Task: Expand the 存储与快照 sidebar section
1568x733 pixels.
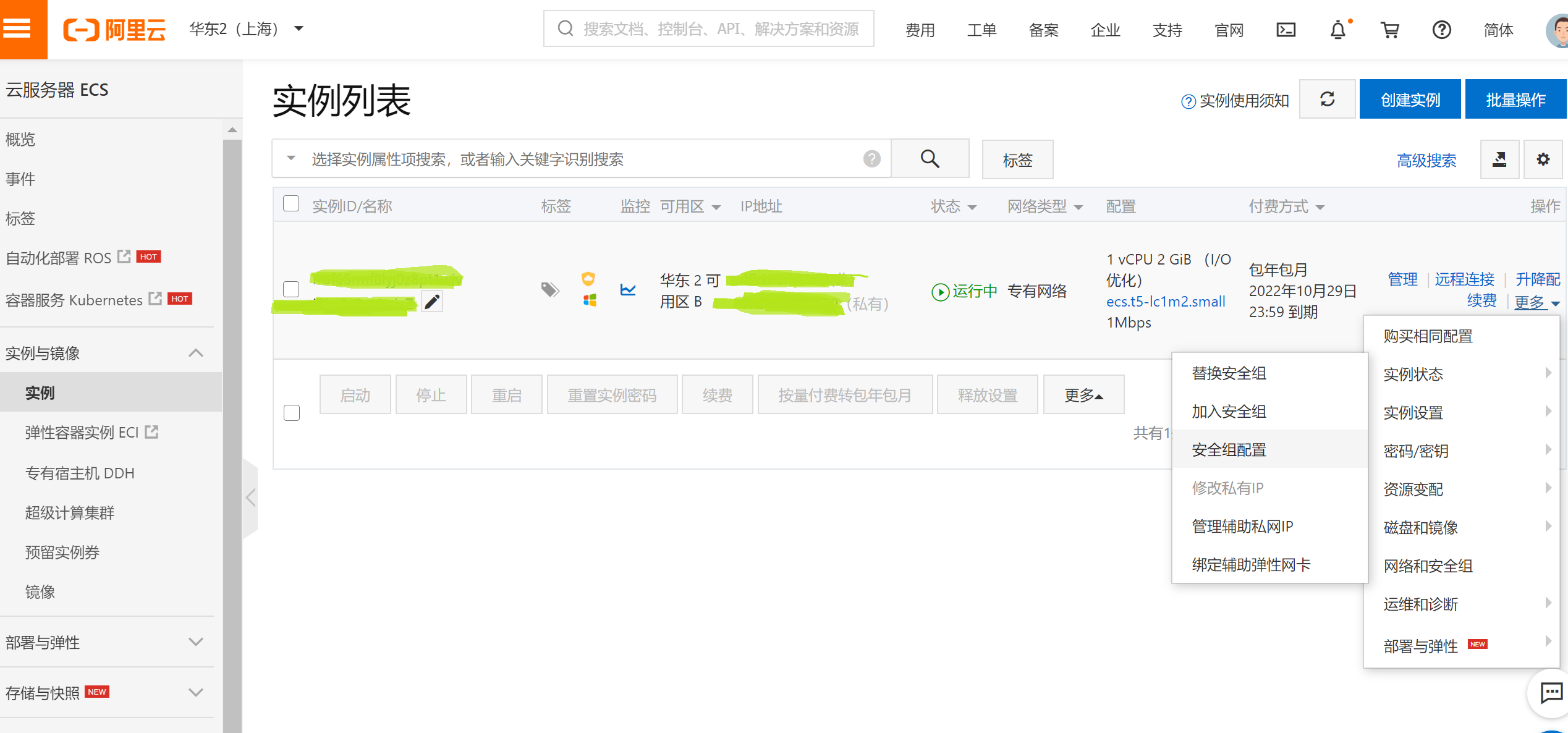Action: [x=196, y=692]
